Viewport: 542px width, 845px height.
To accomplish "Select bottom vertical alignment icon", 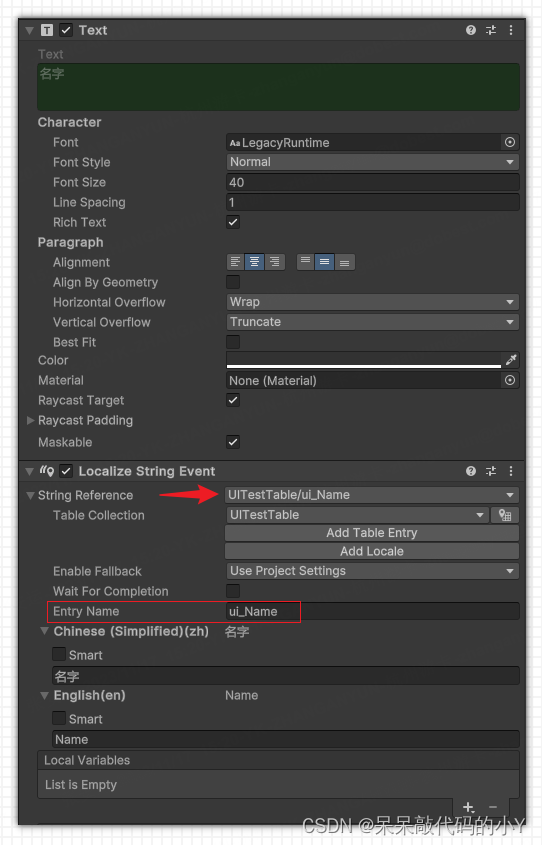I will (x=345, y=262).
